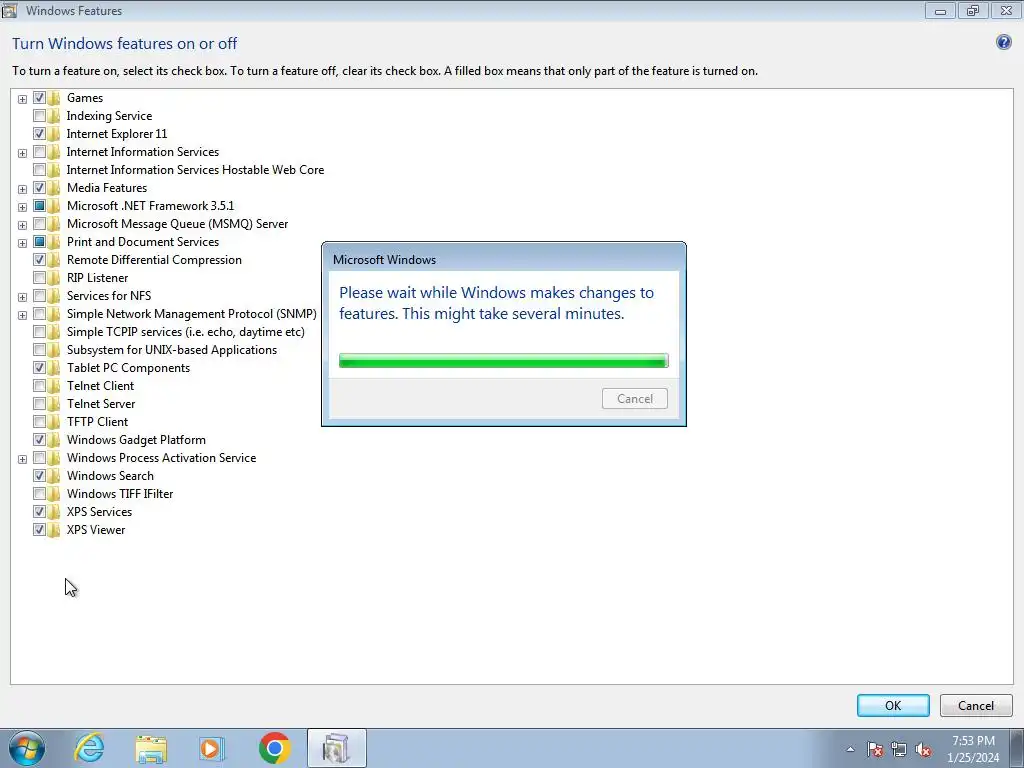This screenshot has height=768, width=1024.
Task: Click Cancel in the Microsoft Windows progress dialog
Action: 635,398
